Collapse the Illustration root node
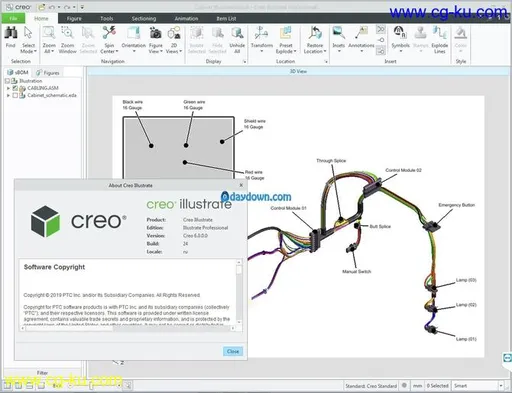The image size is (512, 393). point(7,81)
